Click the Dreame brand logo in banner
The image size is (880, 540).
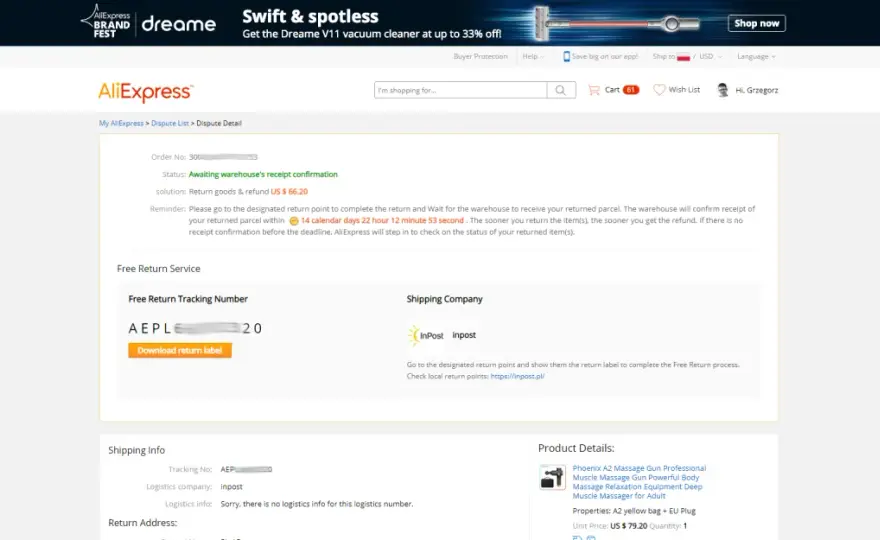[178, 24]
